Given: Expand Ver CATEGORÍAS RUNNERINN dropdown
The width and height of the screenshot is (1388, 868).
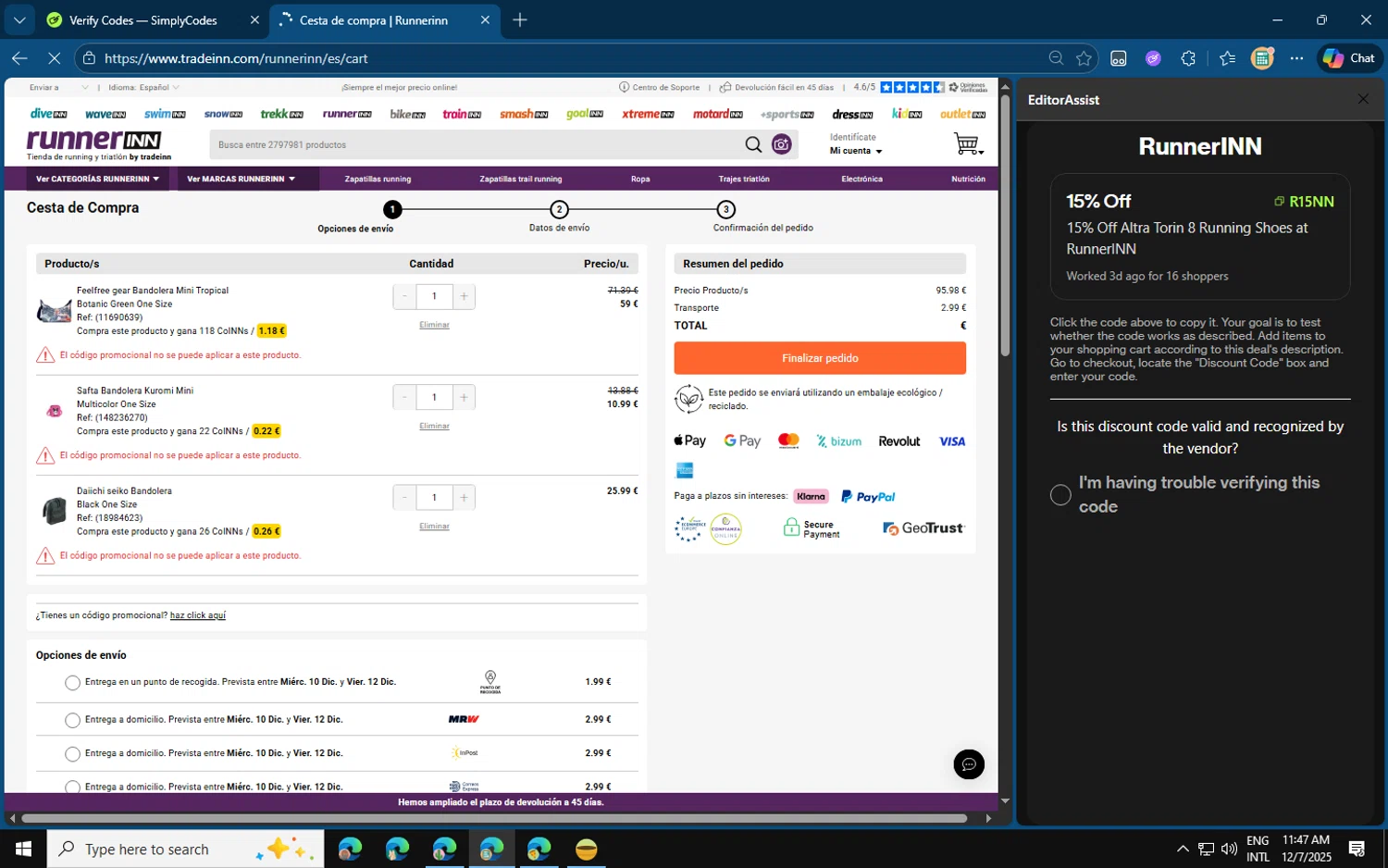Looking at the screenshot, I should 97,179.
